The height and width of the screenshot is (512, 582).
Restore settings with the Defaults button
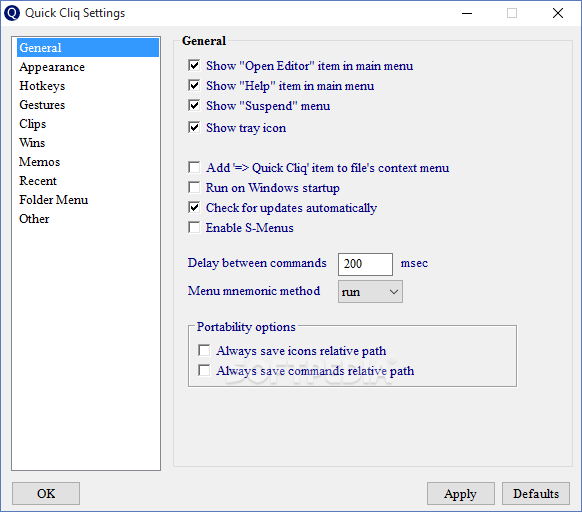click(x=536, y=493)
